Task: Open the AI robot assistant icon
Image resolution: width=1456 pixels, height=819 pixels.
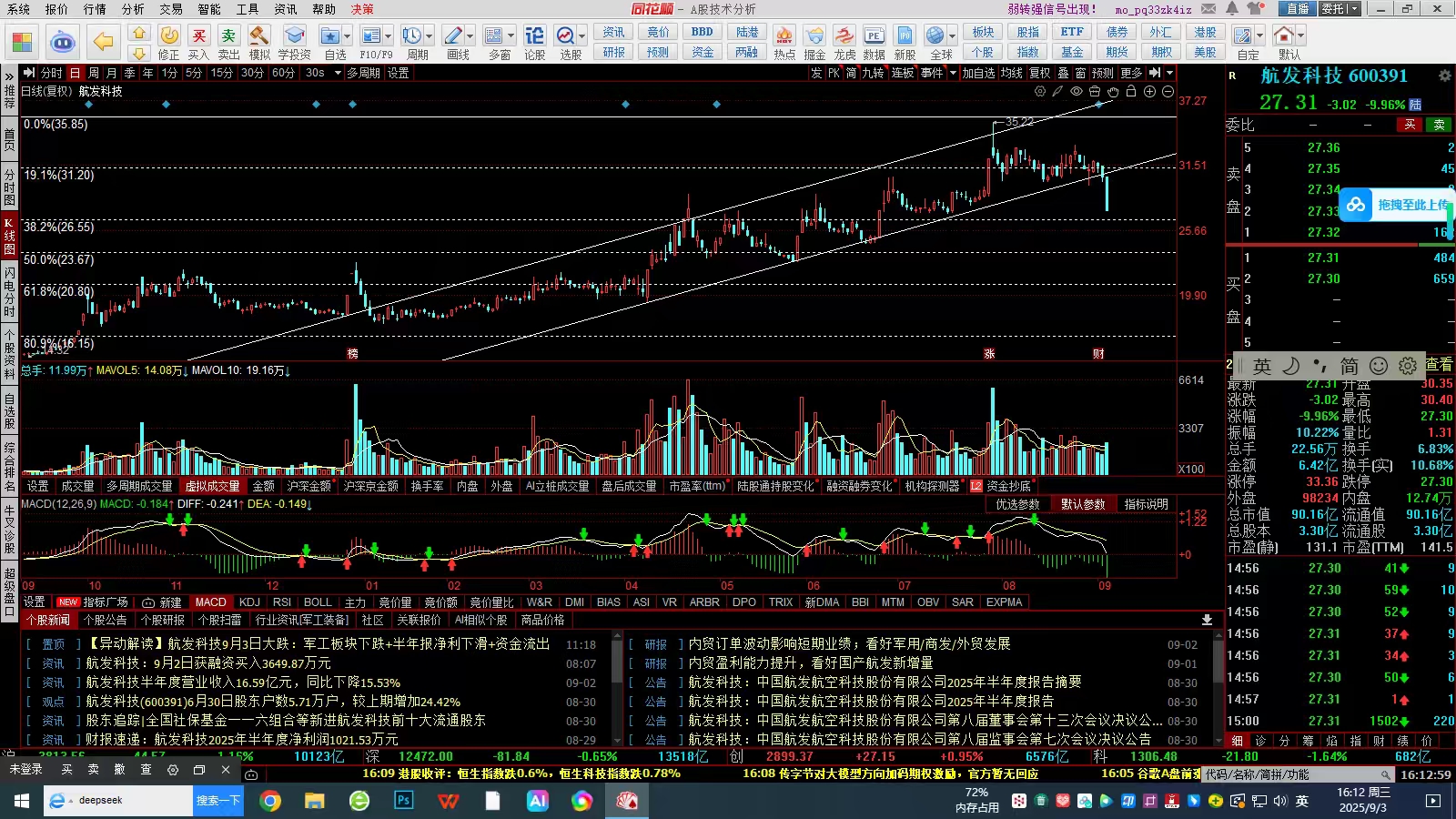Action: (63, 42)
